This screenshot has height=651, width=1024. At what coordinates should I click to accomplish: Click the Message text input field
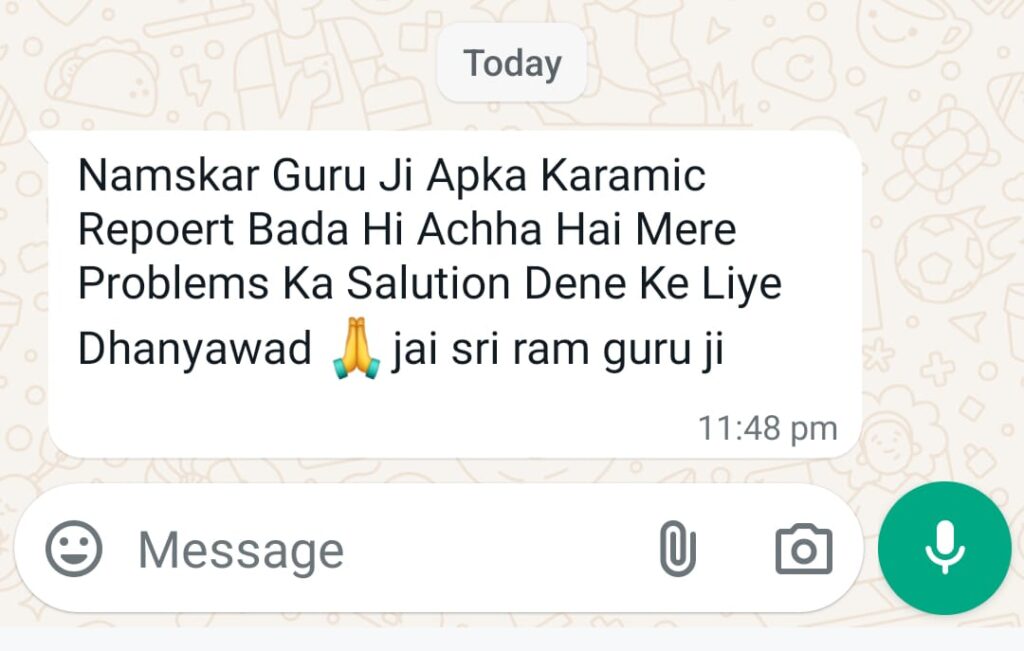click(385, 550)
